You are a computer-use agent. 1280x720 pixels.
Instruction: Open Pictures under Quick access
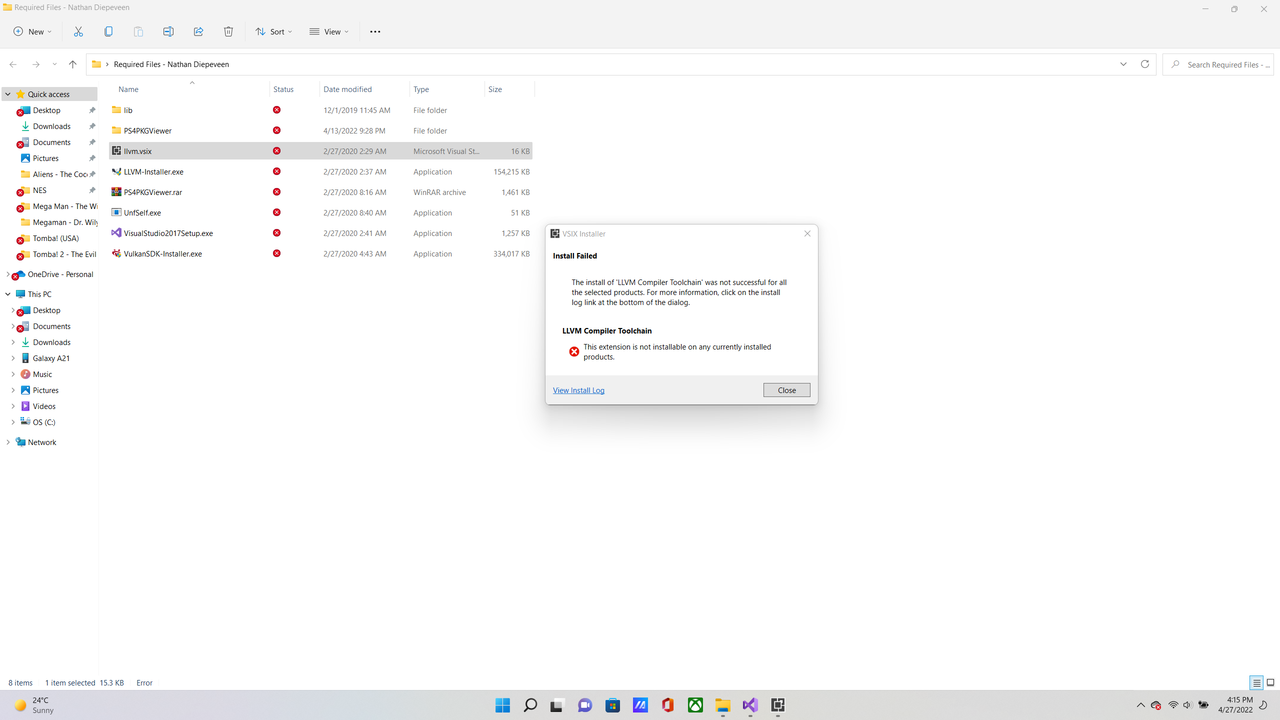click(x=46, y=158)
